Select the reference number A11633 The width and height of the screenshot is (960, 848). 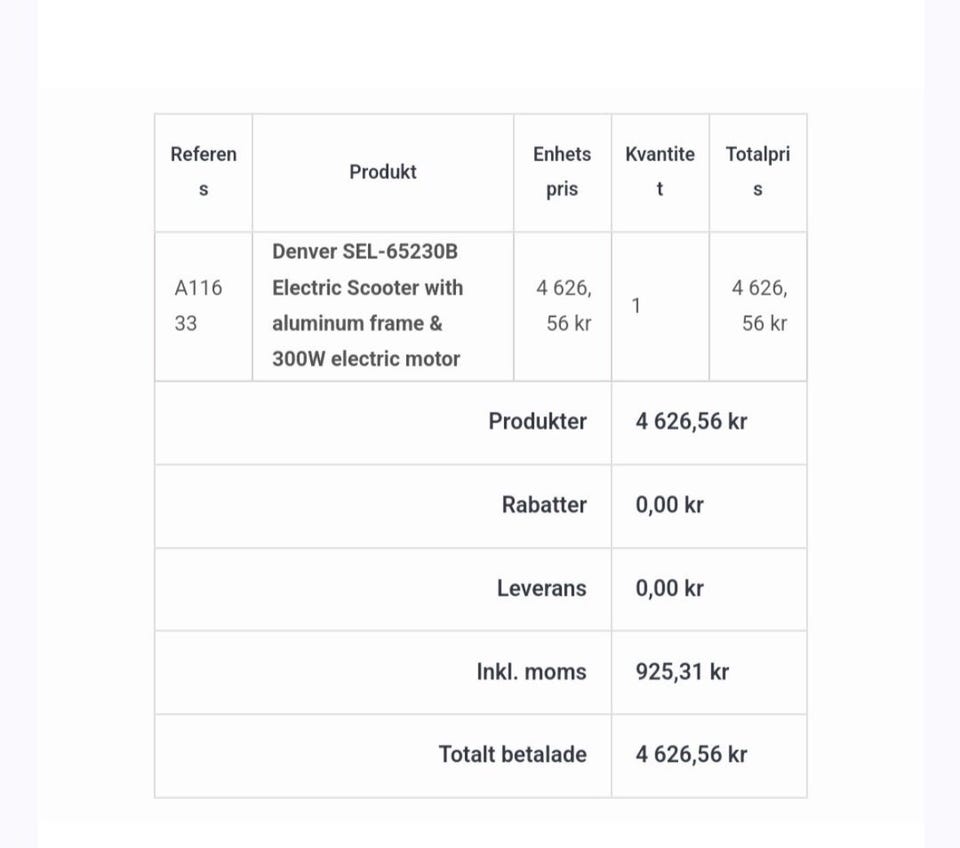coord(198,306)
